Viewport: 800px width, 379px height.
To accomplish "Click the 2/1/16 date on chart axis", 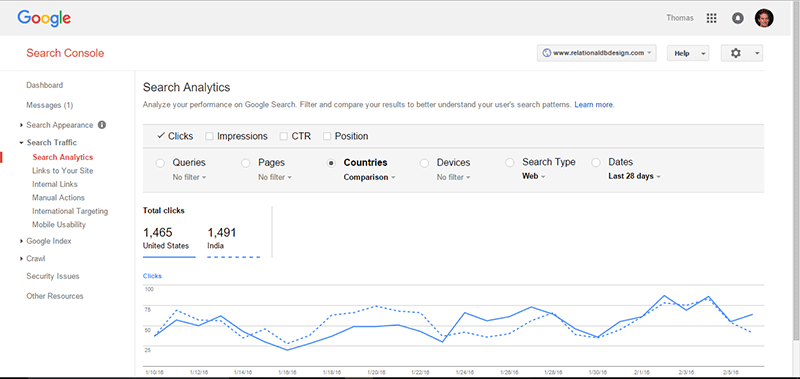I will [641, 372].
